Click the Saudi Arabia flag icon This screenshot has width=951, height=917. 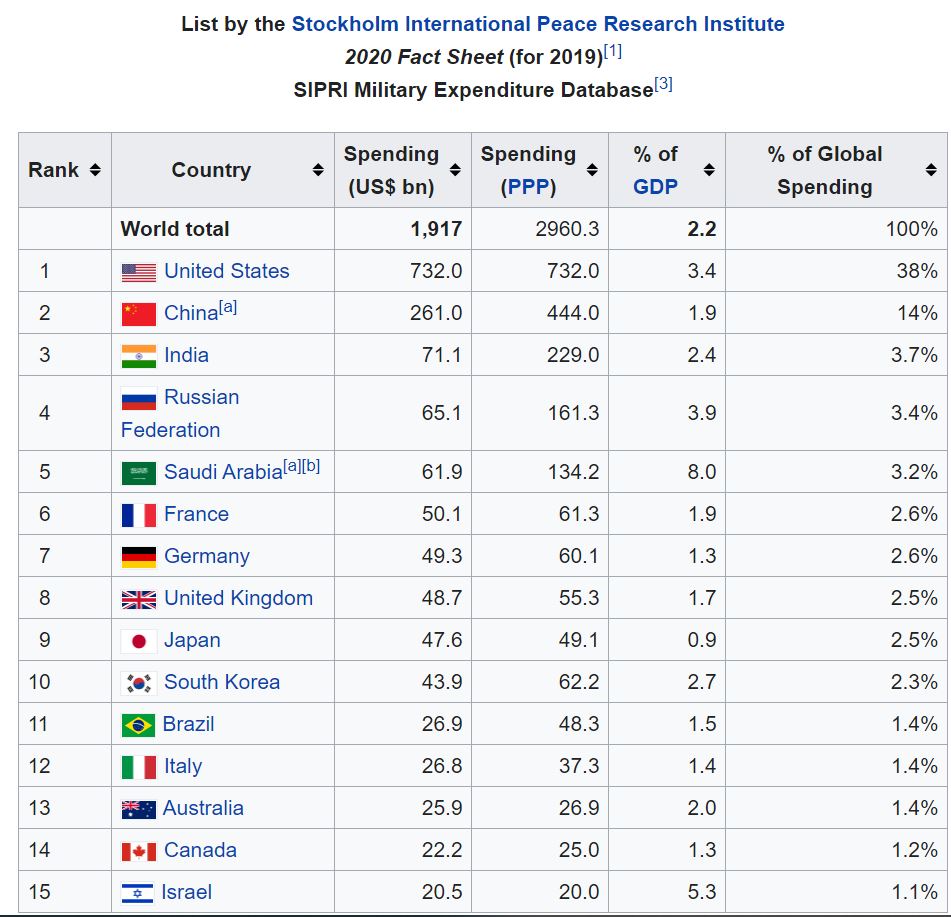tap(138, 473)
